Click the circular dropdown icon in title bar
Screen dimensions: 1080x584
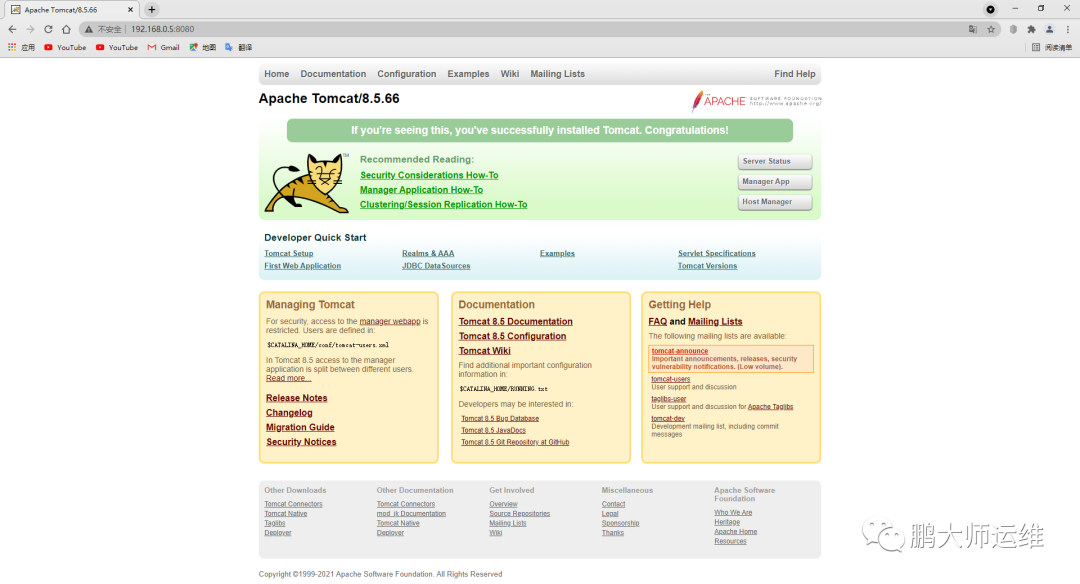pos(990,10)
